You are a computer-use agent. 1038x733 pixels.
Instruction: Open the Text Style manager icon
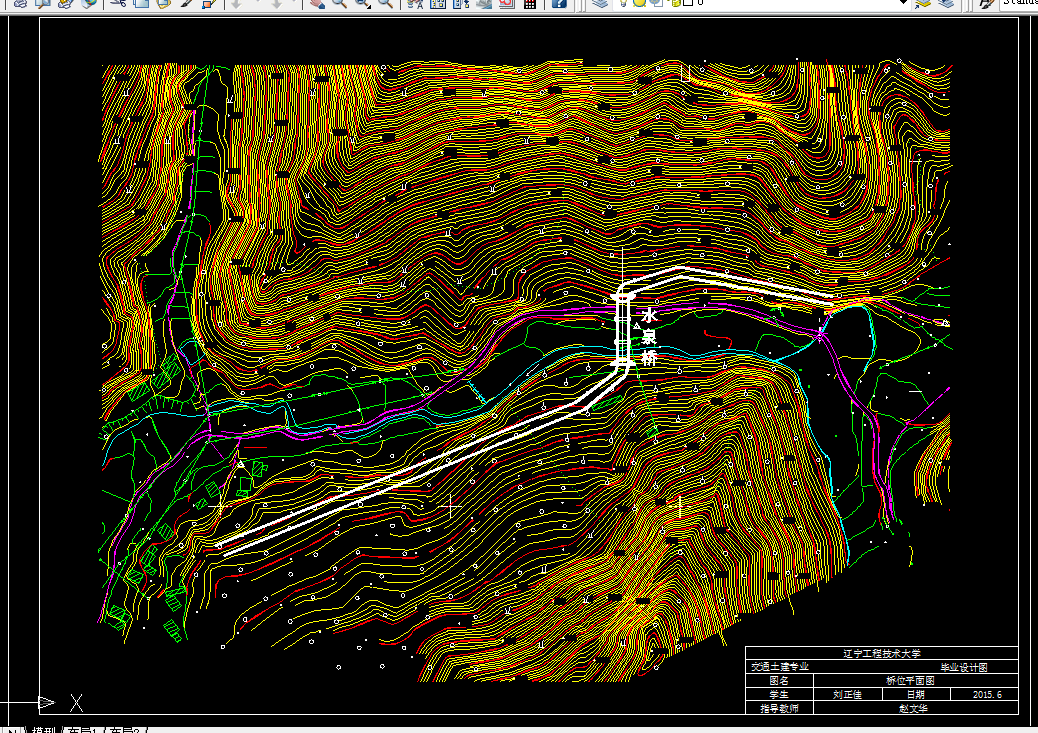tap(986, 3)
